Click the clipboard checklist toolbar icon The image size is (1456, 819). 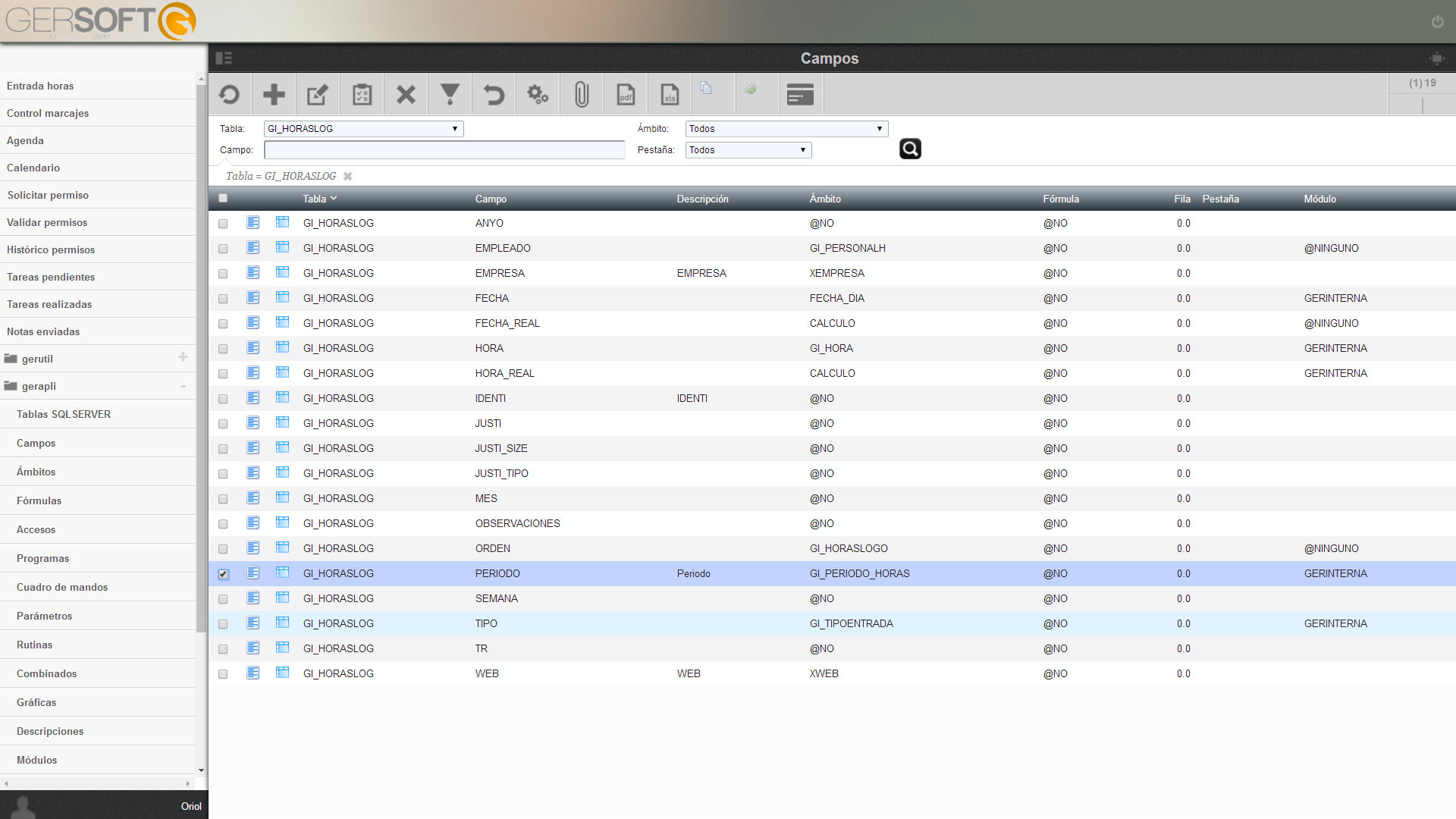(x=362, y=95)
